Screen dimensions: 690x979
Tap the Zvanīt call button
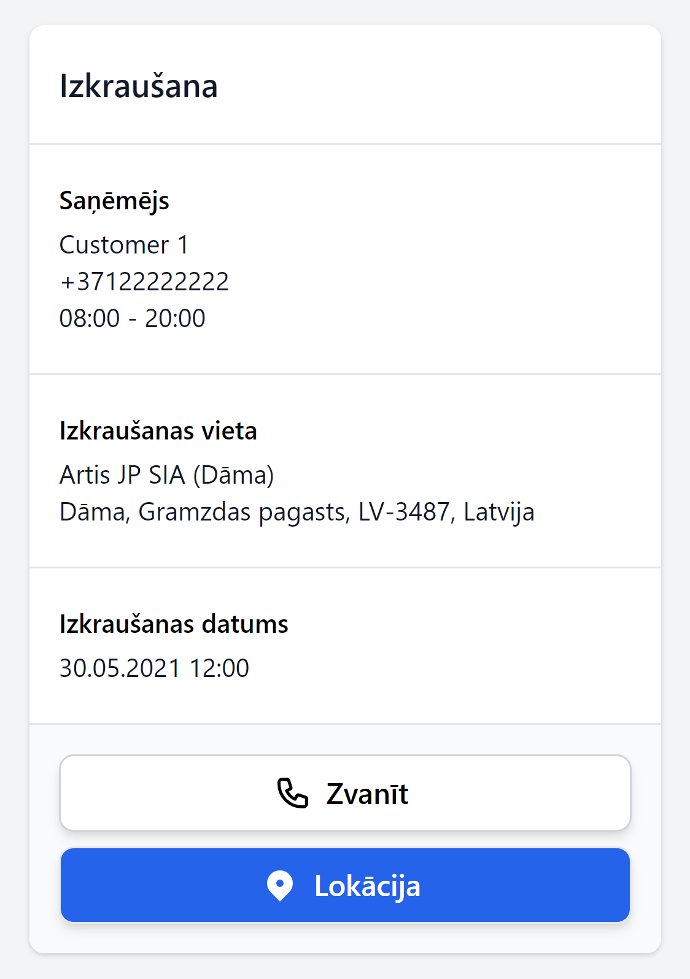(345, 793)
